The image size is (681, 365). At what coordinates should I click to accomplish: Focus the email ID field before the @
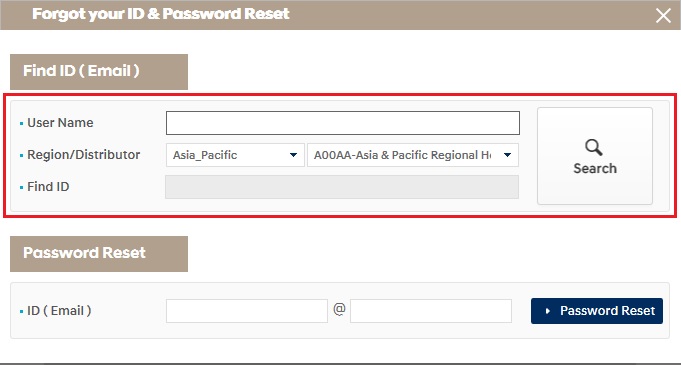point(247,311)
